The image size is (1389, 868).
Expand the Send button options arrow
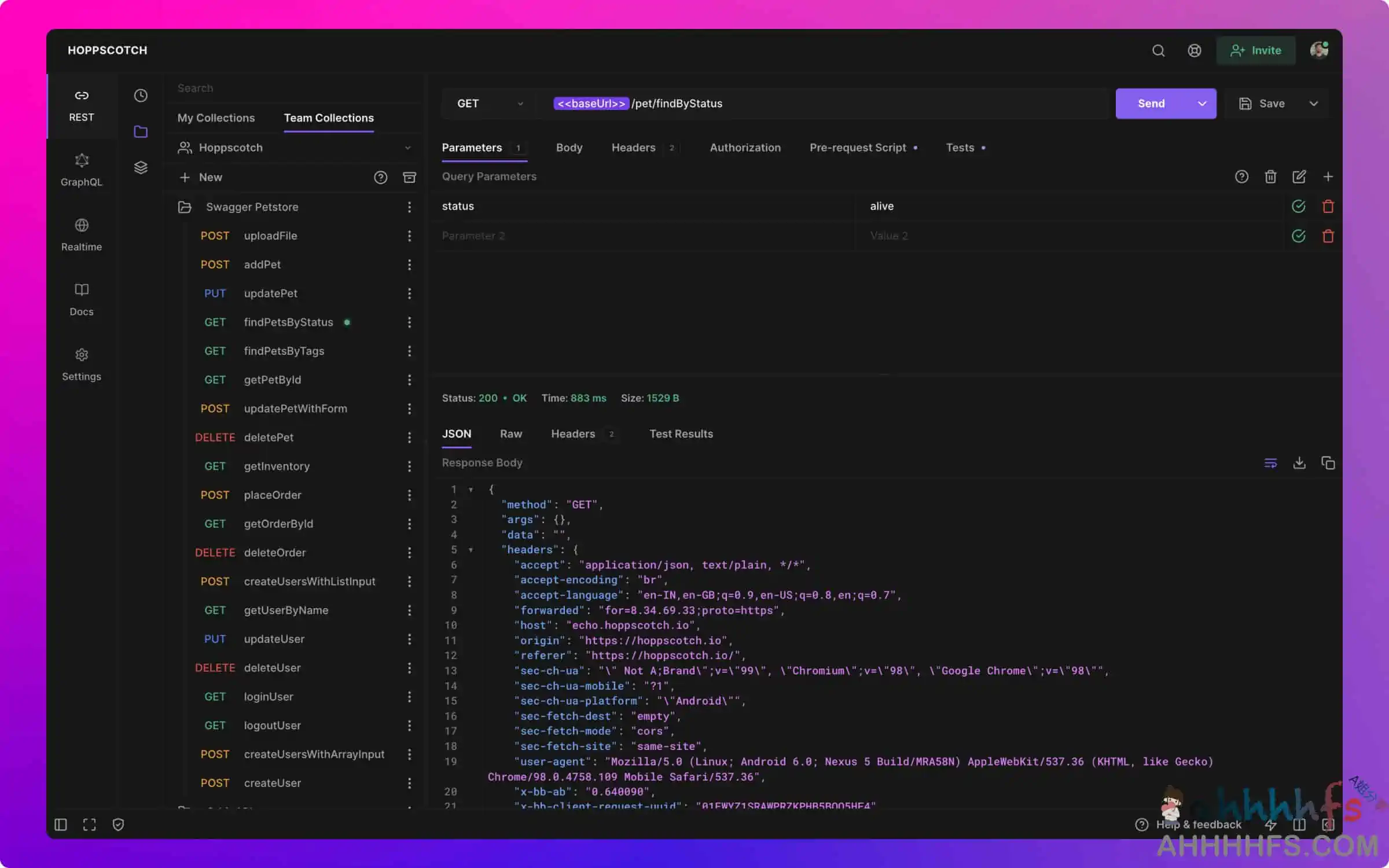(1201, 104)
